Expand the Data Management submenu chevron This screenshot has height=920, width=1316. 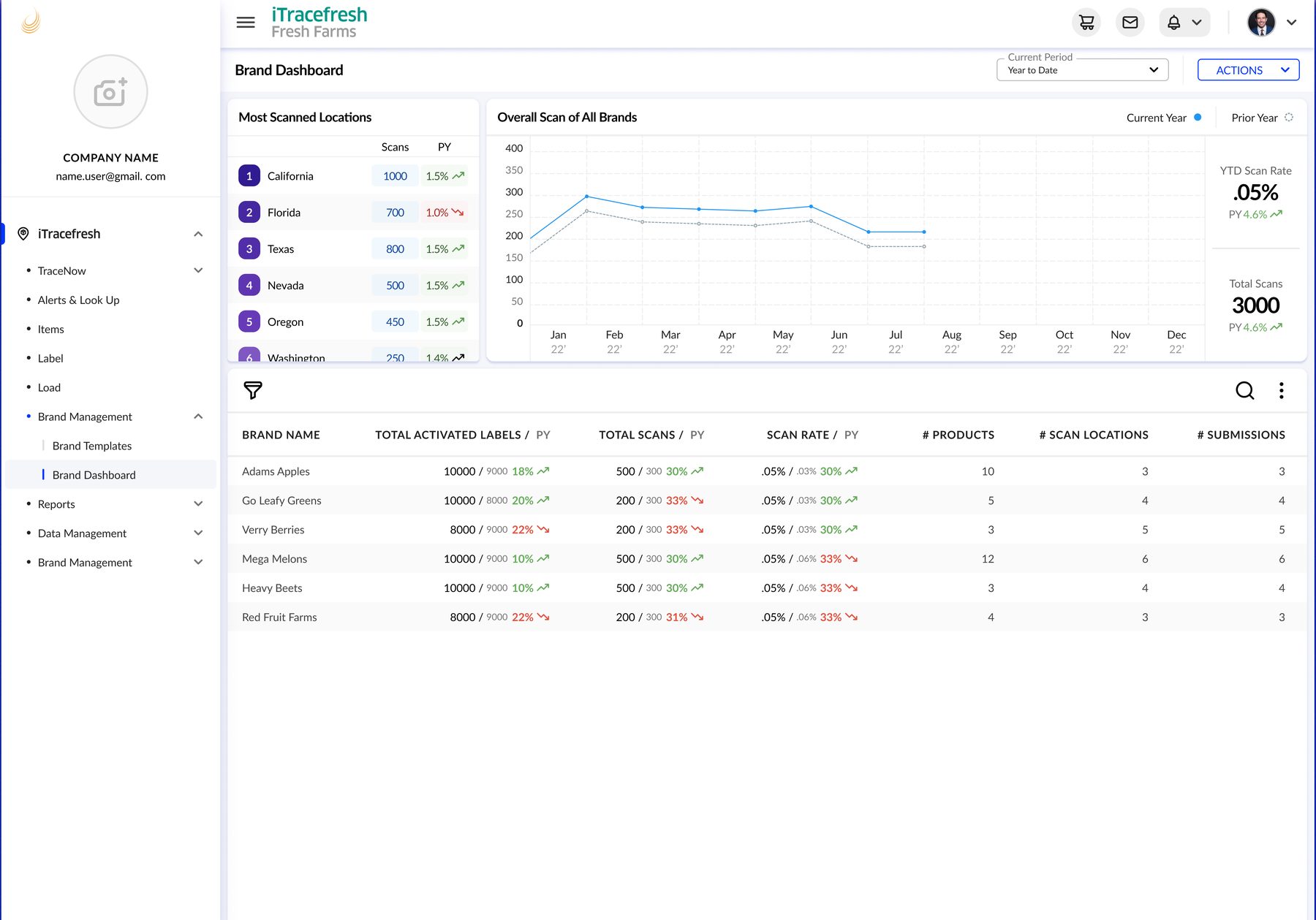tap(198, 533)
